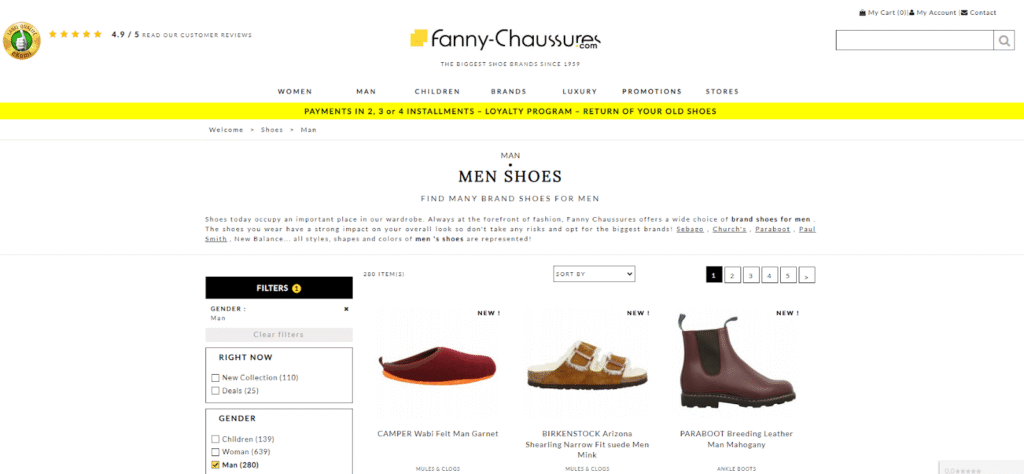Image resolution: width=1024 pixels, height=474 pixels.
Task: Open My Cart bag icon
Action: pos(862,12)
